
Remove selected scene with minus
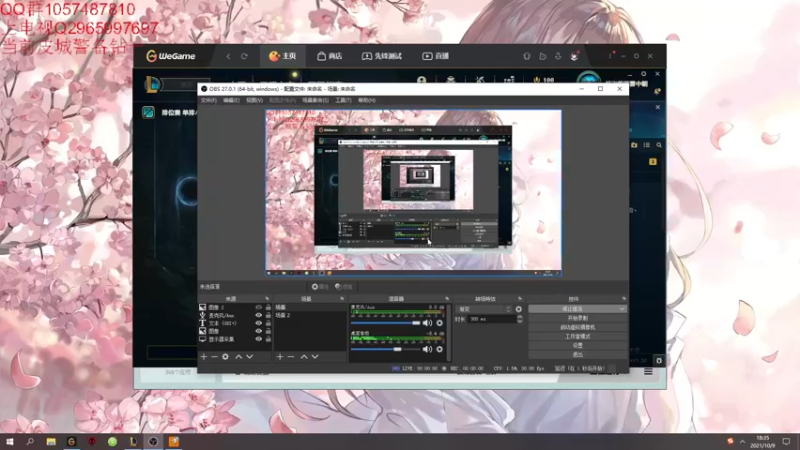point(291,357)
